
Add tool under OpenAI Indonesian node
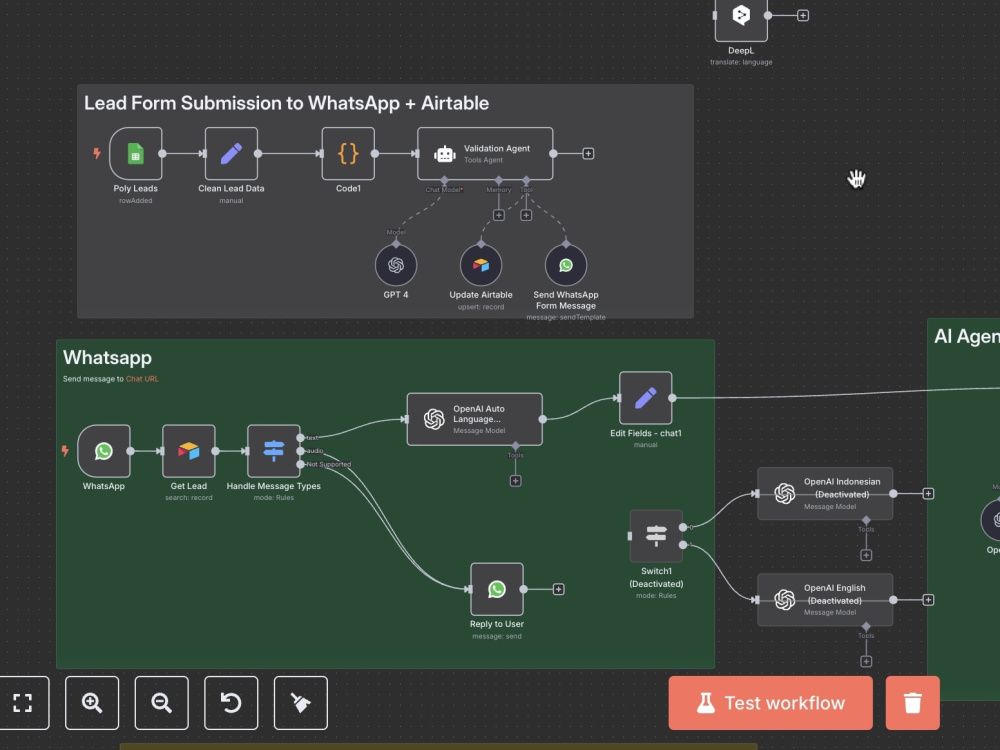(866, 555)
